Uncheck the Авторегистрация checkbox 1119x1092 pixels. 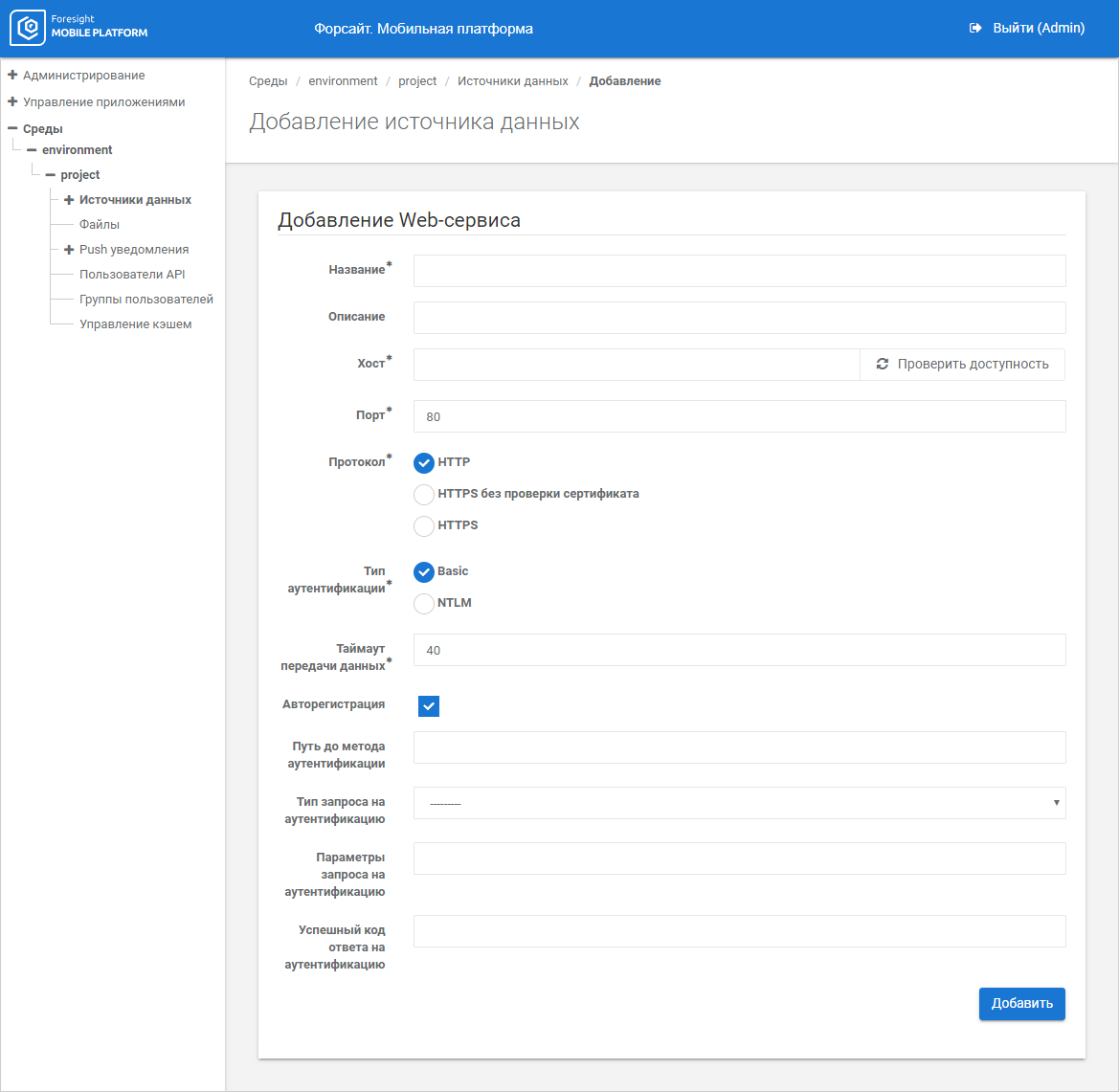429,706
